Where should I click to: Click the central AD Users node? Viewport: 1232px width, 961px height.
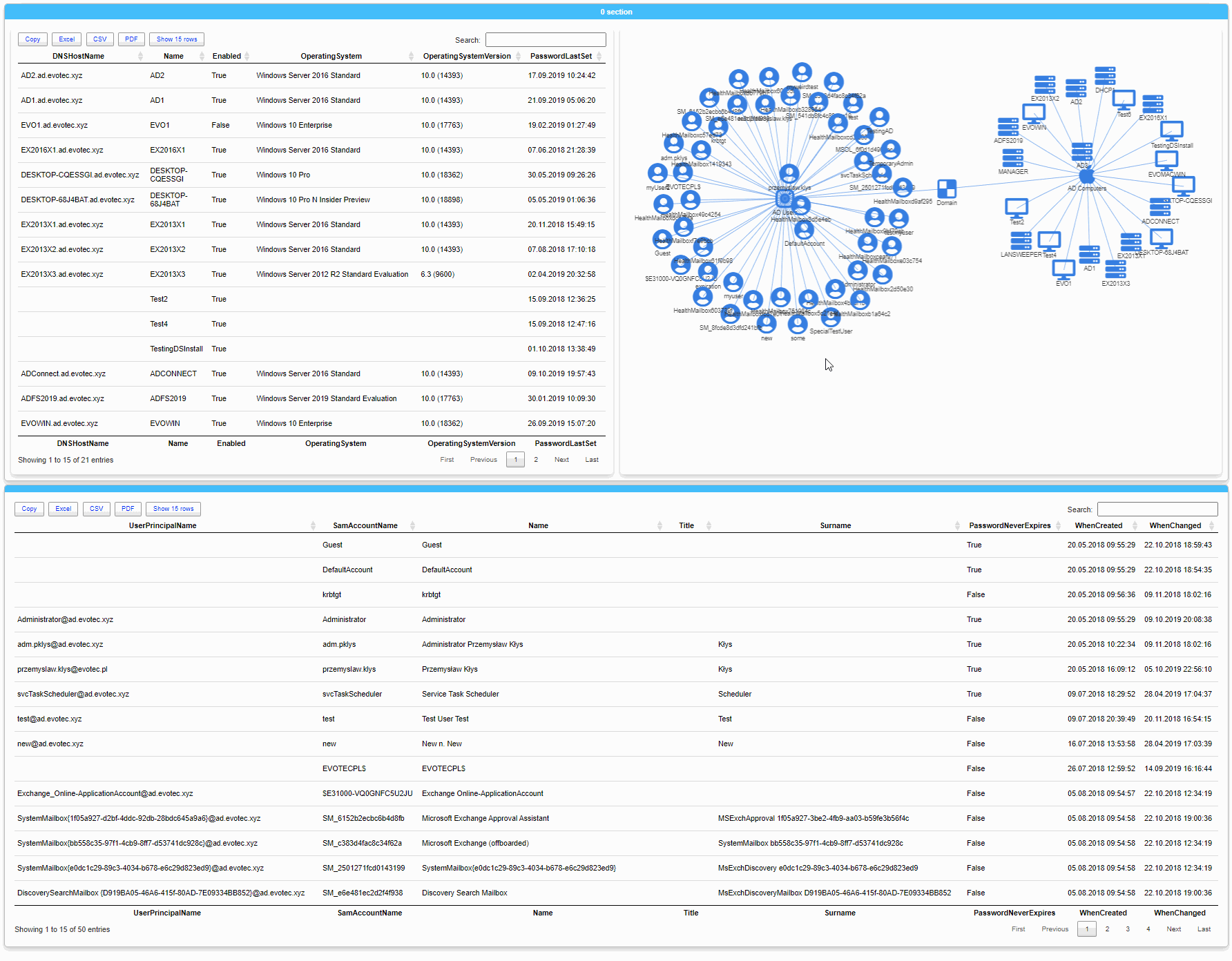click(785, 198)
